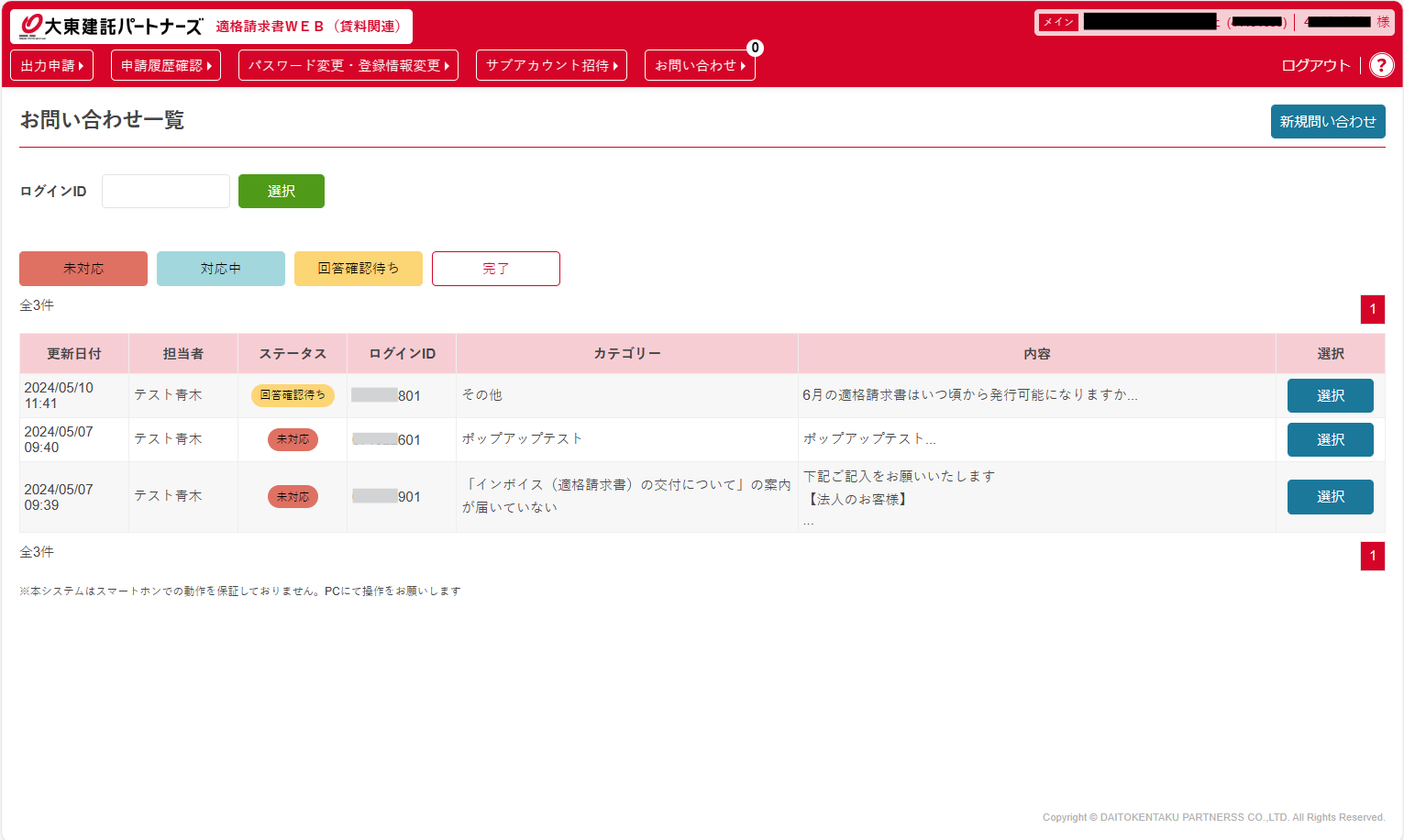The width and height of the screenshot is (1404, 840).
Task: Click the 担当者 column header
Action: tap(183, 353)
